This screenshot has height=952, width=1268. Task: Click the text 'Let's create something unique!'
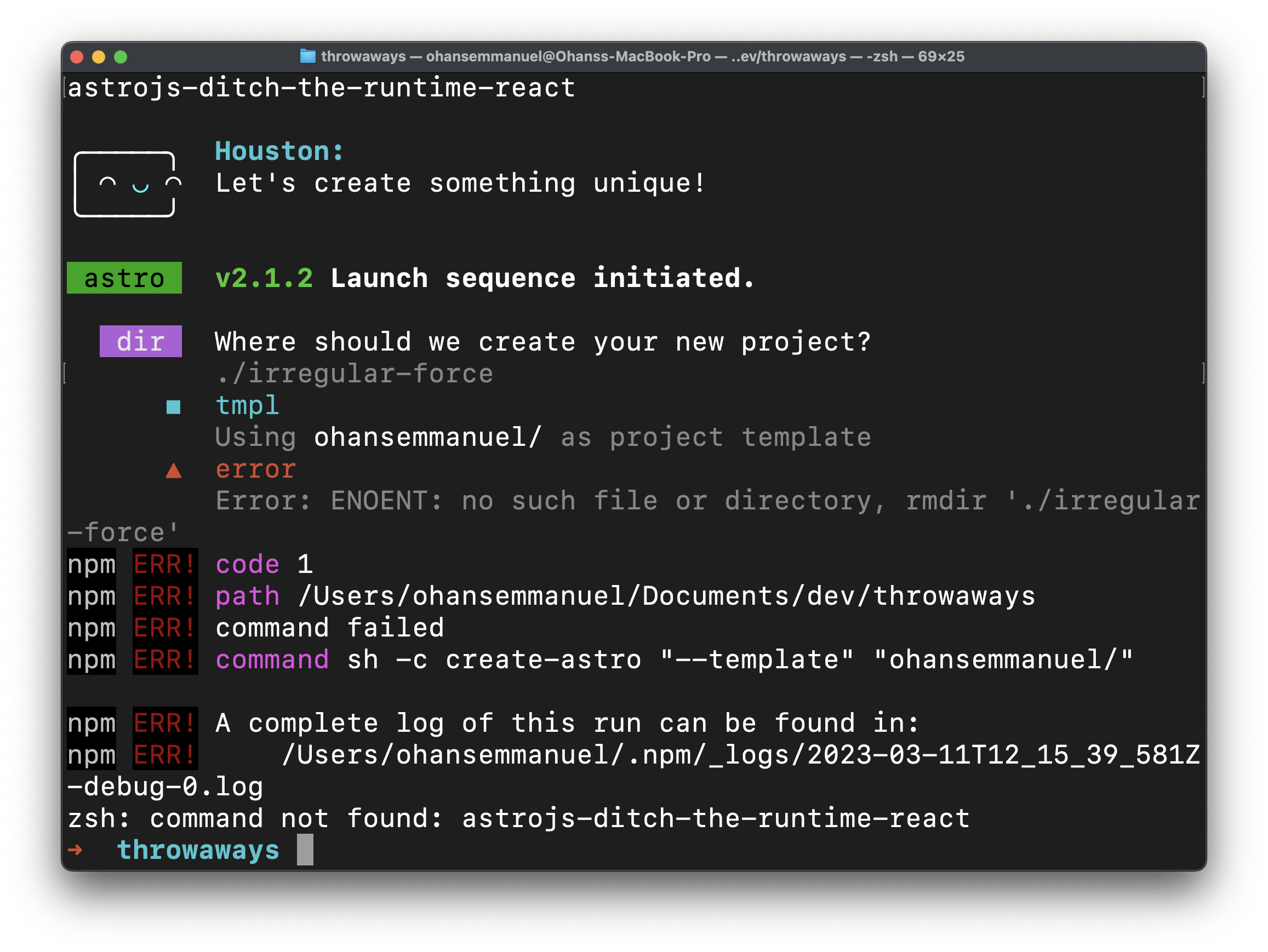click(460, 183)
